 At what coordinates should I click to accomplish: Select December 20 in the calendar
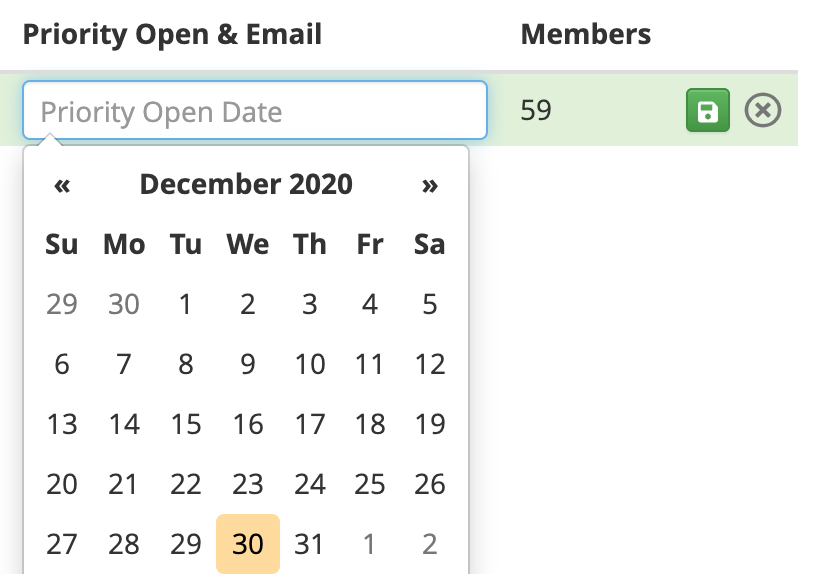pyautogui.click(x=62, y=484)
